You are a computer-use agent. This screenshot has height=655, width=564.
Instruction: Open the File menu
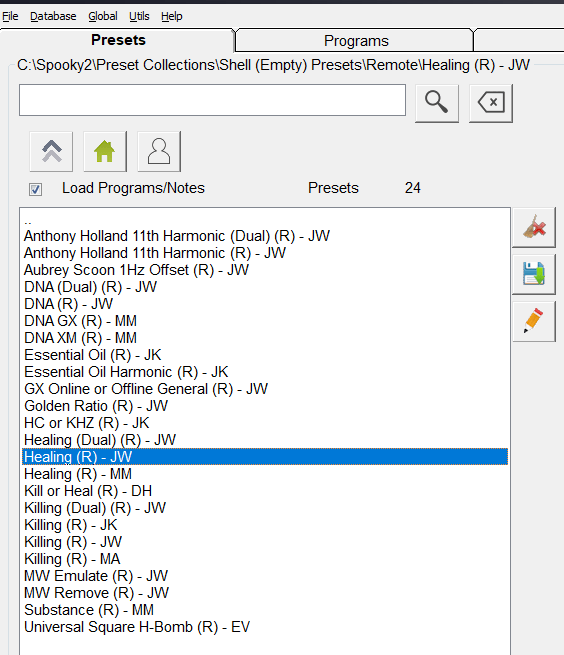tap(10, 16)
